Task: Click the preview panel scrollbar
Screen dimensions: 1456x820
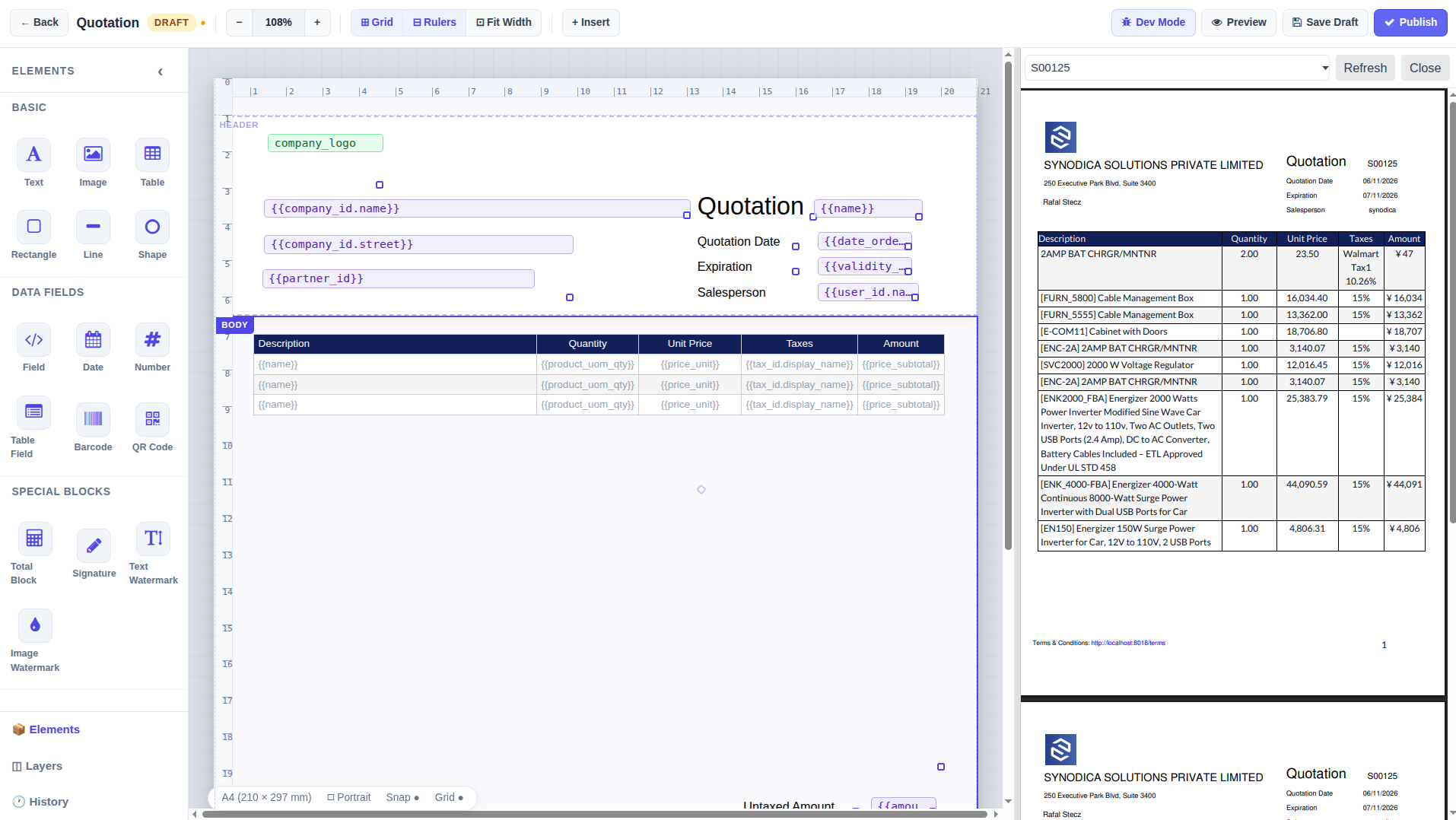Action: pyautogui.click(x=1452, y=312)
